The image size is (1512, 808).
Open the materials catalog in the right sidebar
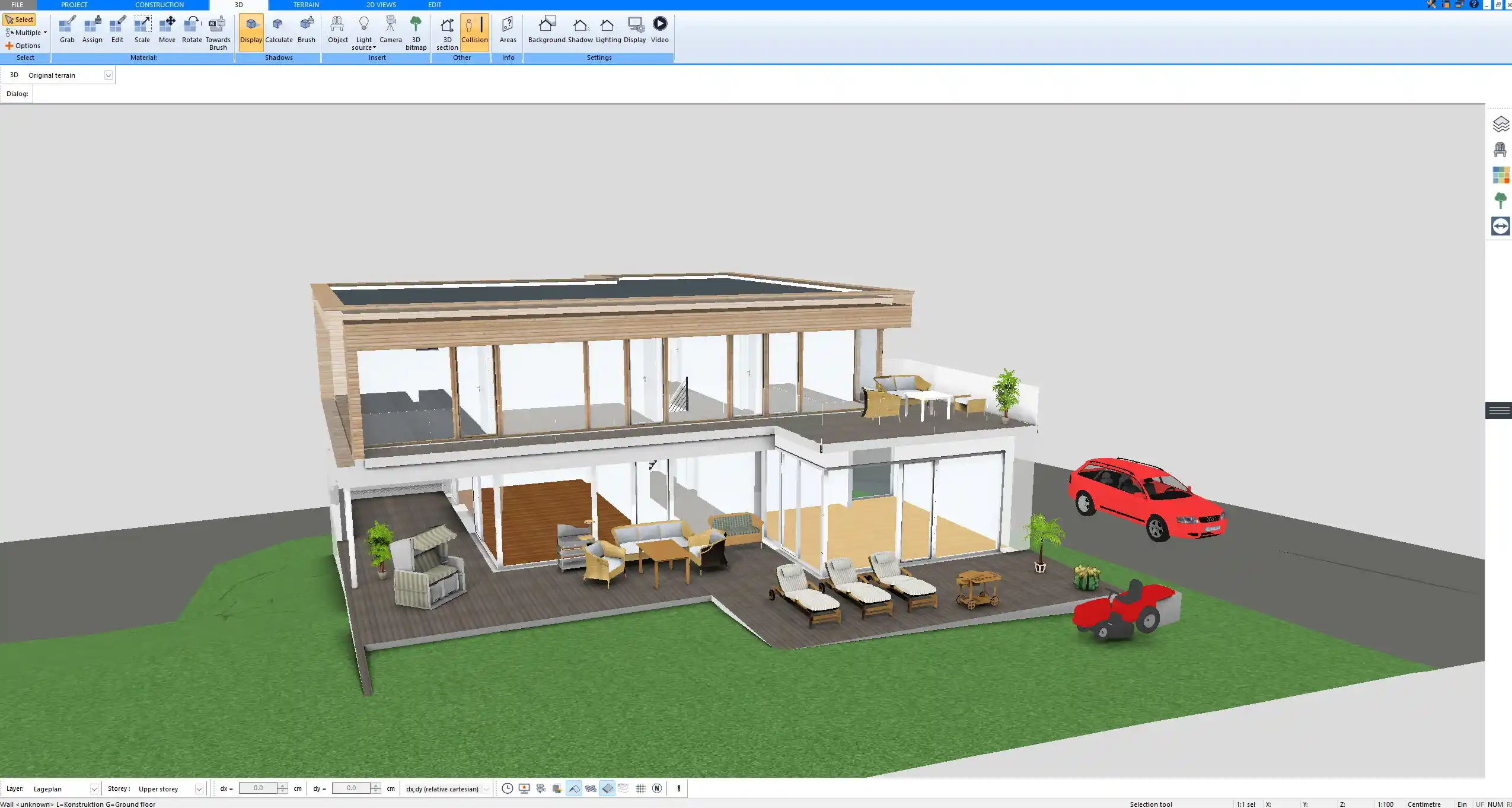(x=1501, y=174)
